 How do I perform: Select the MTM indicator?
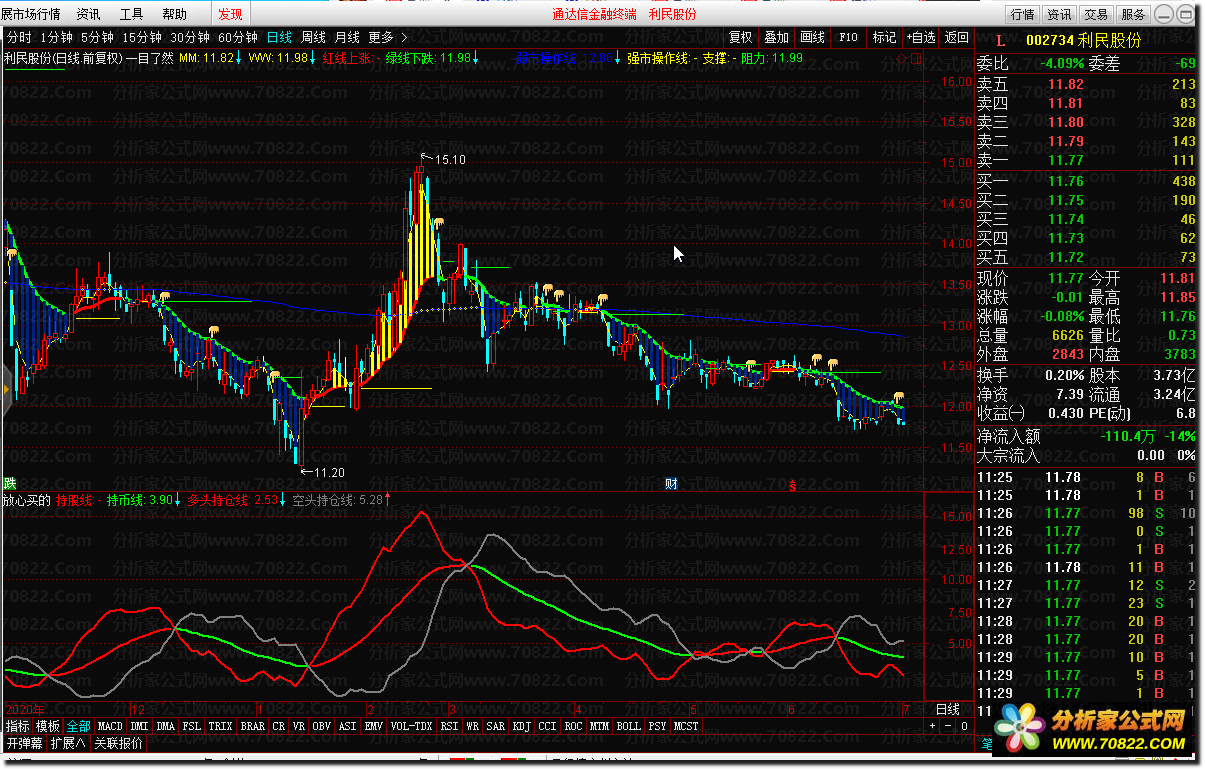tap(599, 726)
